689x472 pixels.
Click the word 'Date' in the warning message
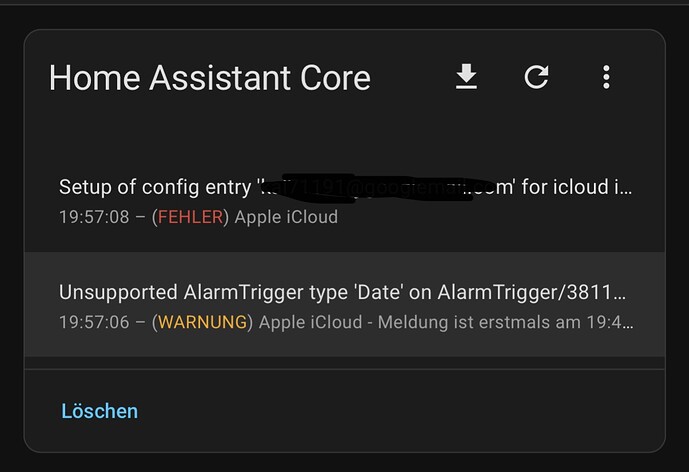377,293
